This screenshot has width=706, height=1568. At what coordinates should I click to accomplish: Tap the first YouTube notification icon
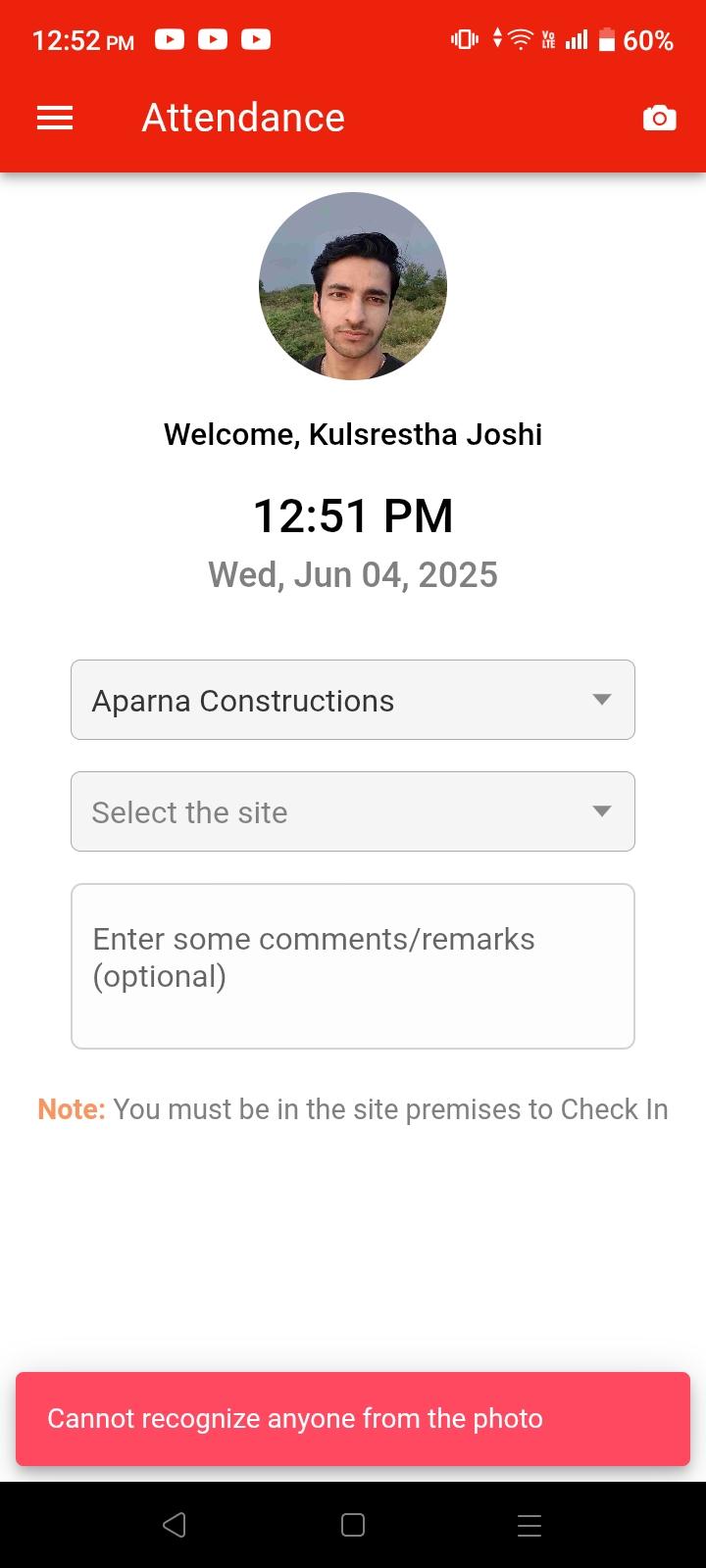point(170,39)
